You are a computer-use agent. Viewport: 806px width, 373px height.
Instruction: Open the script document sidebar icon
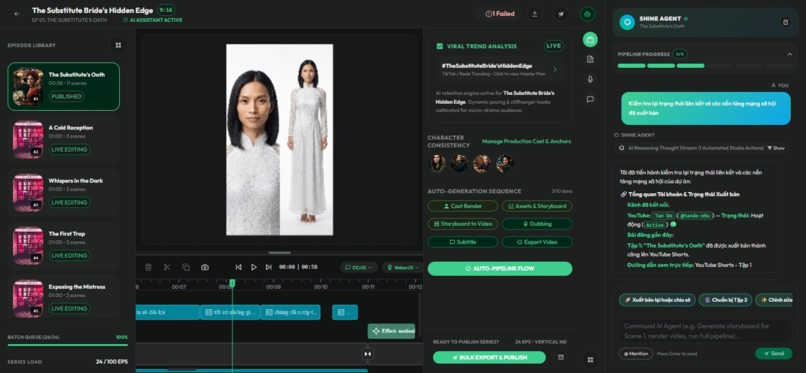pyautogui.click(x=590, y=59)
